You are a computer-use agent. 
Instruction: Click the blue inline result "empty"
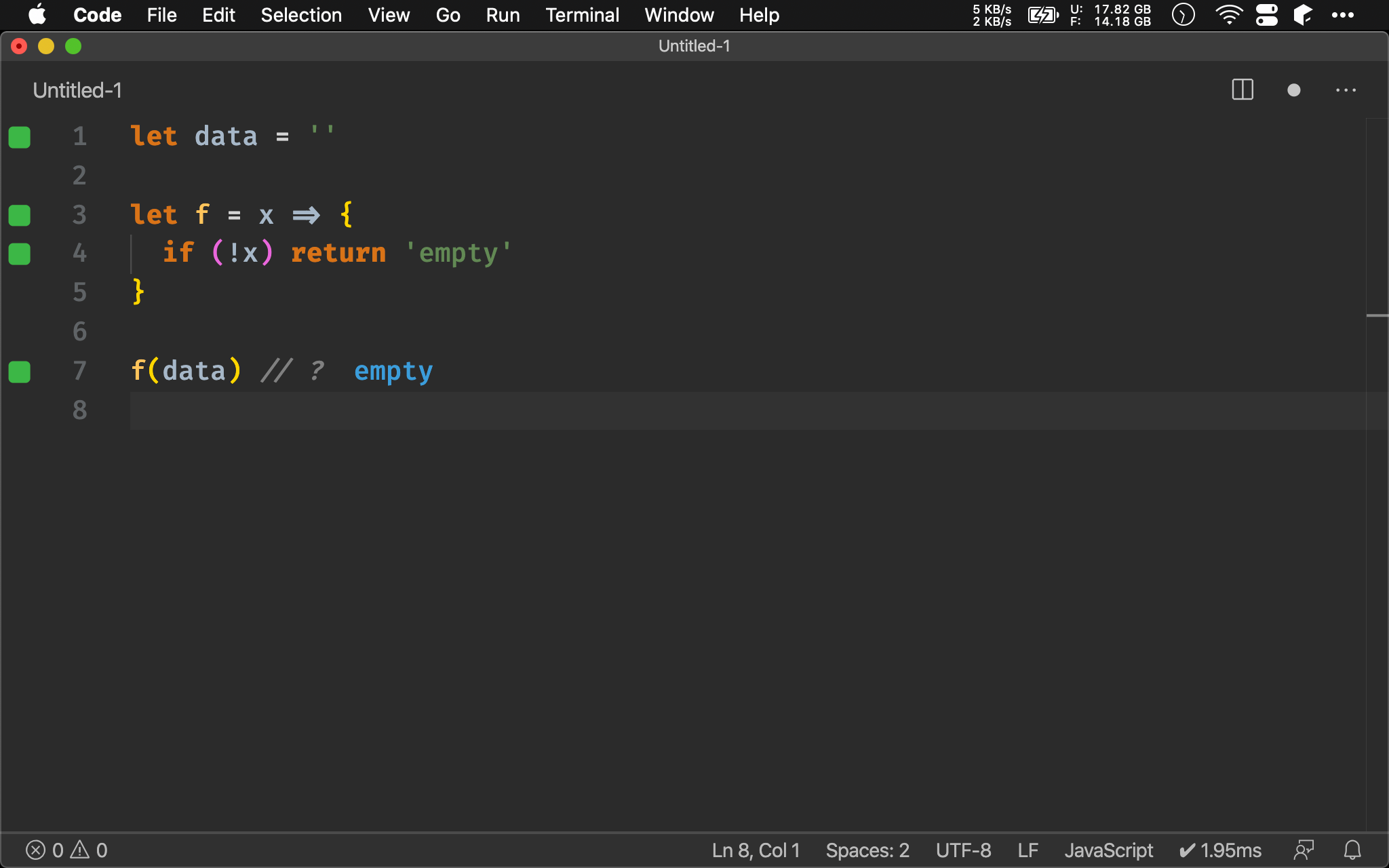pyautogui.click(x=393, y=371)
